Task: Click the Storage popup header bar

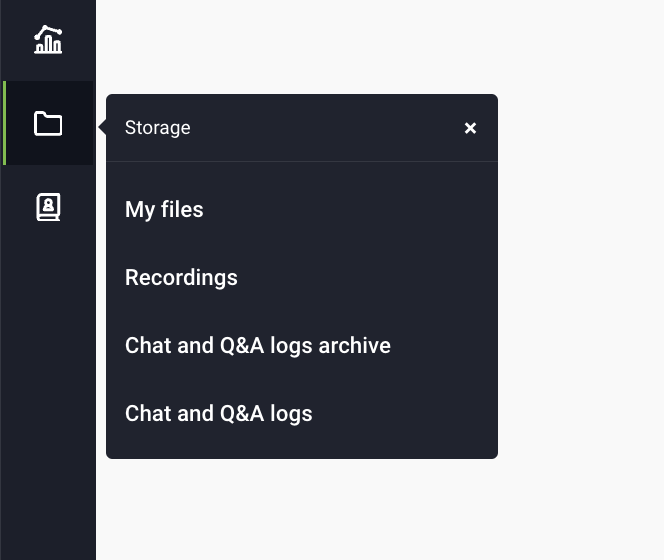Action: click(x=302, y=128)
